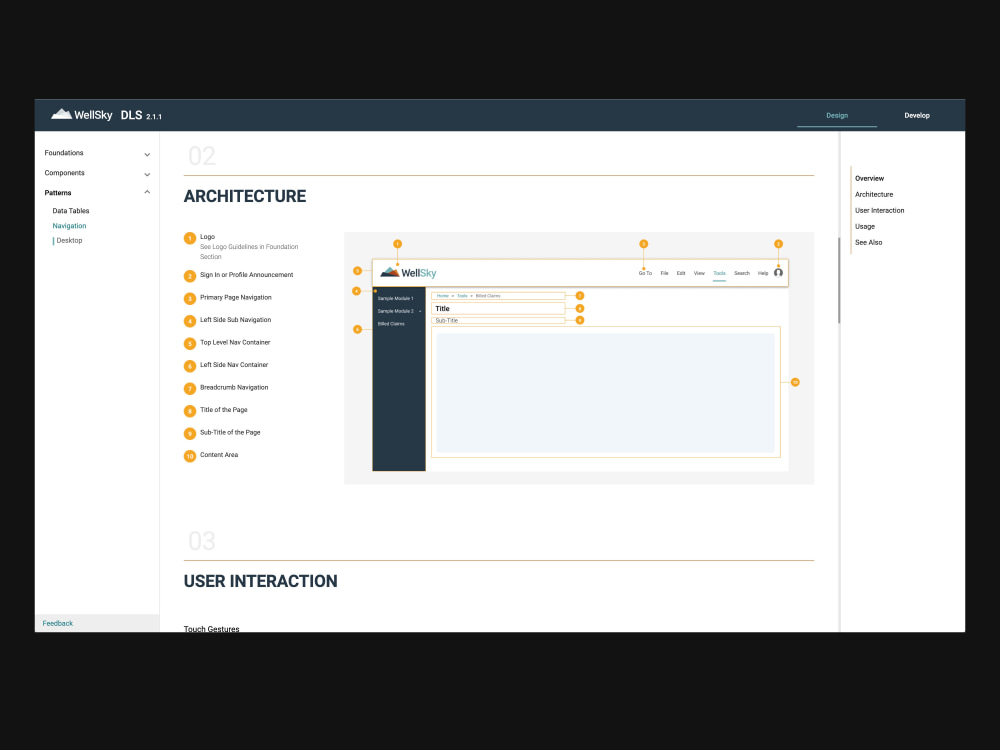
Task: Click 'Help' in the diagram menu
Action: [x=763, y=273]
